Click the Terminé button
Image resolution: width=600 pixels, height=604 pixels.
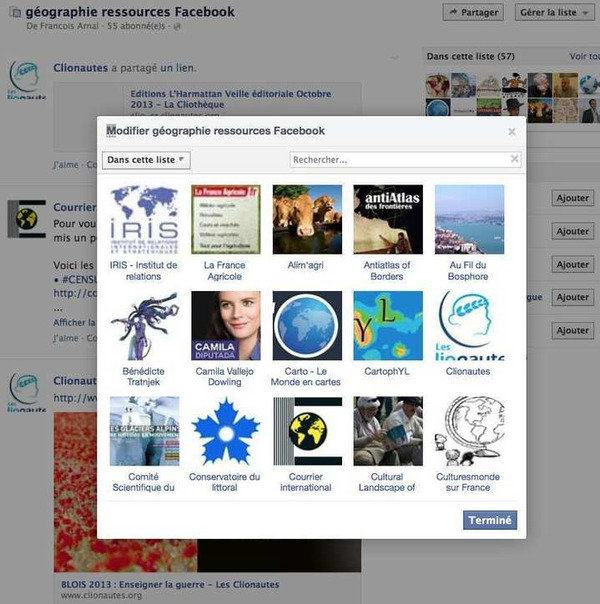coord(490,520)
